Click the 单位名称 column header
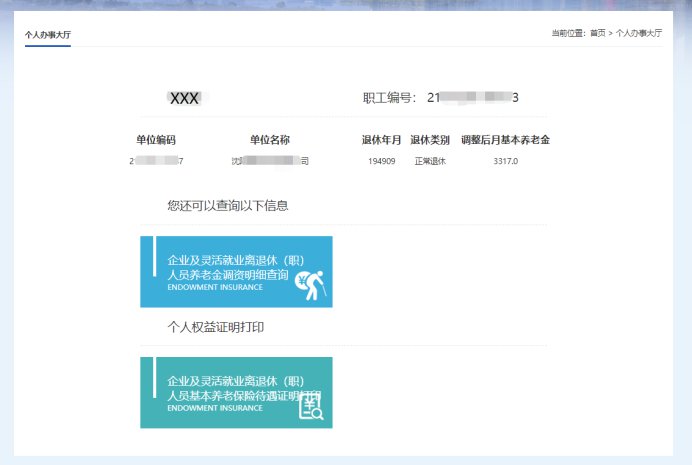692x465 pixels. coord(270,140)
